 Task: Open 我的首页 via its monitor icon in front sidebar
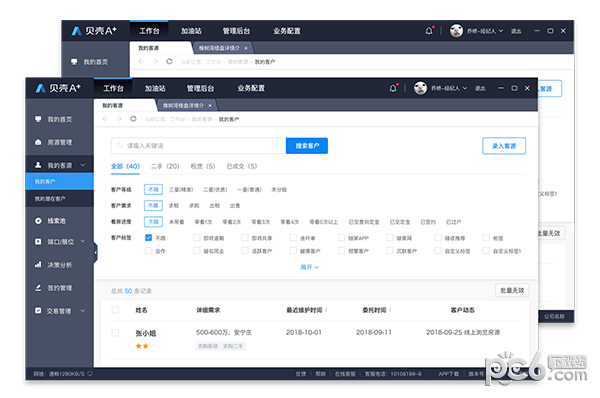coord(38,119)
